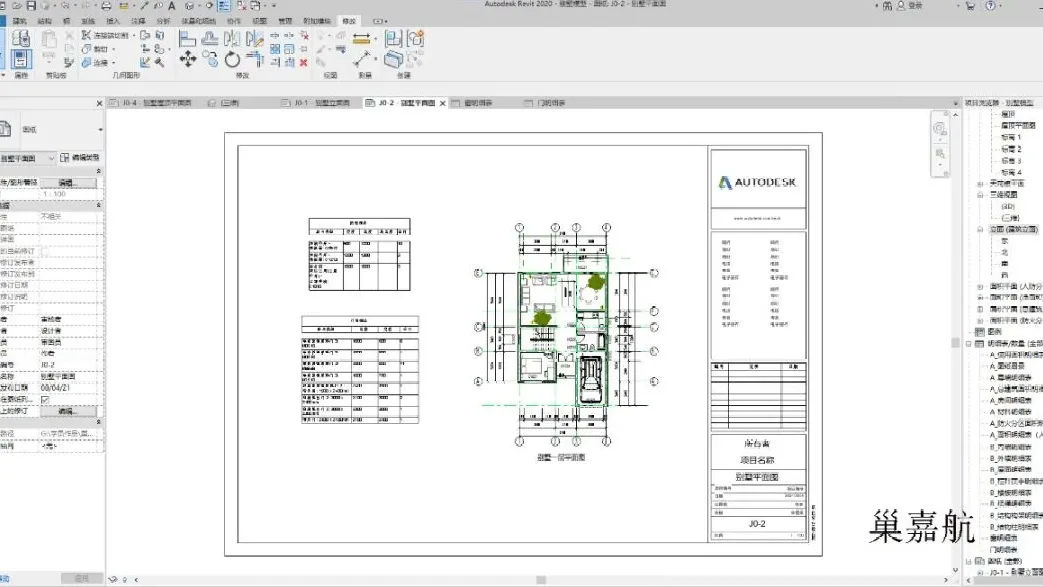Click the 编辑 button beside visibility/graphics overrides
1043x587 pixels.
[x=67, y=184]
